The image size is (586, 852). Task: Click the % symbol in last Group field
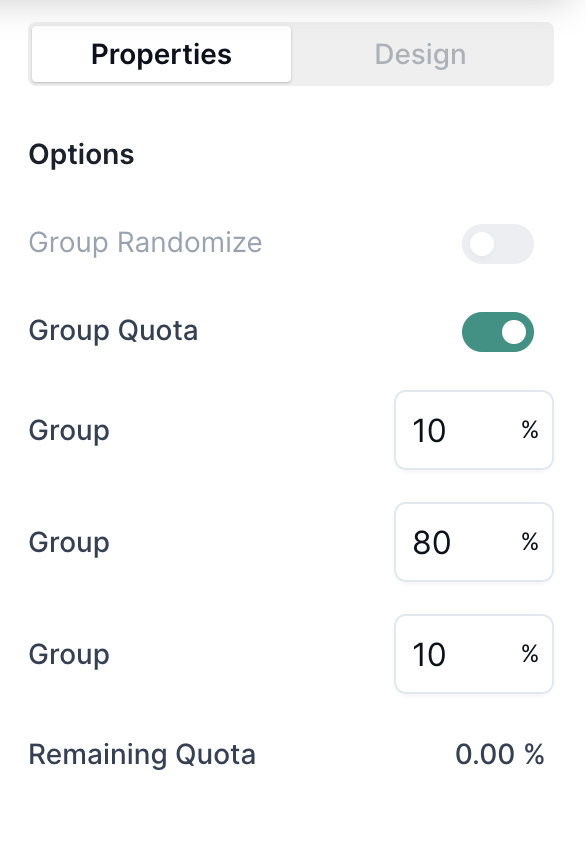coord(530,654)
